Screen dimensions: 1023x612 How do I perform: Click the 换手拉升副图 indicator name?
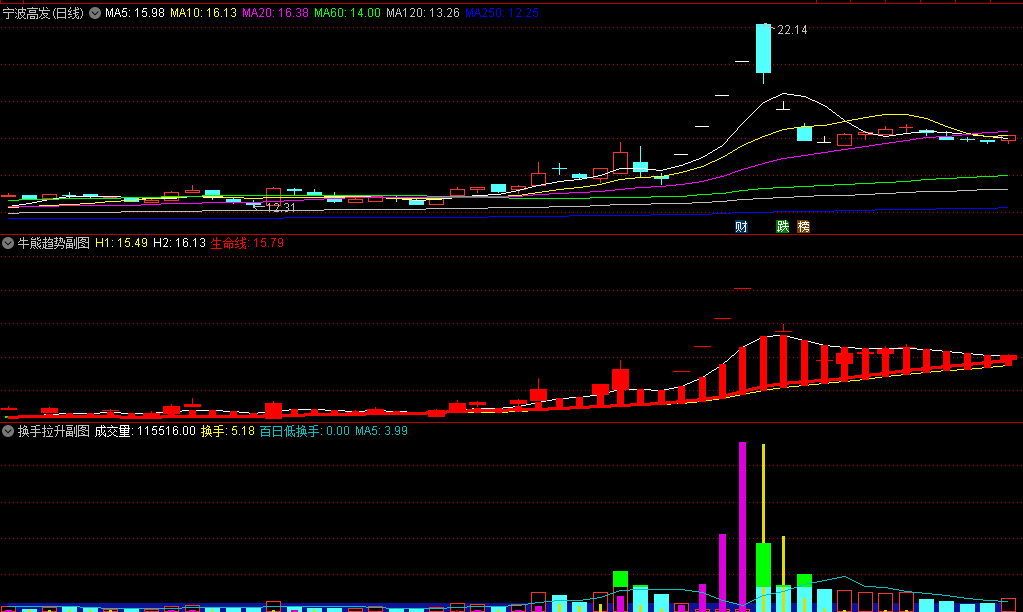coord(53,431)
